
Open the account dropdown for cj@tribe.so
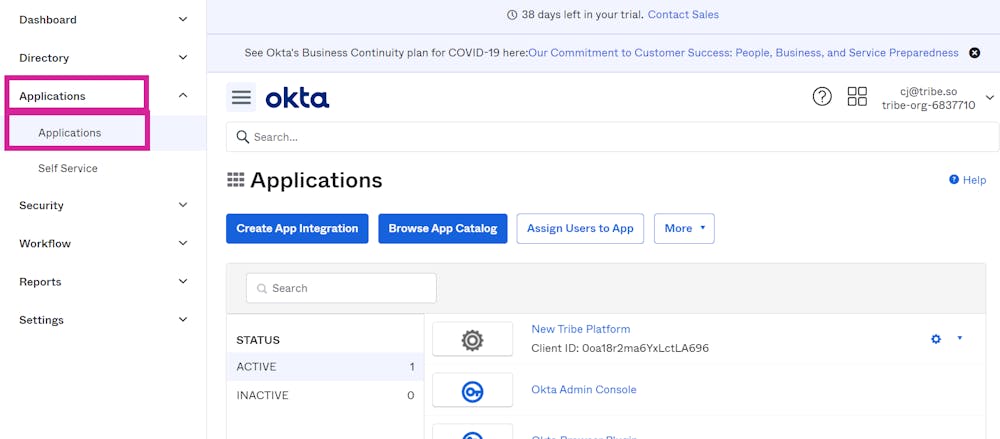[990, 97]
